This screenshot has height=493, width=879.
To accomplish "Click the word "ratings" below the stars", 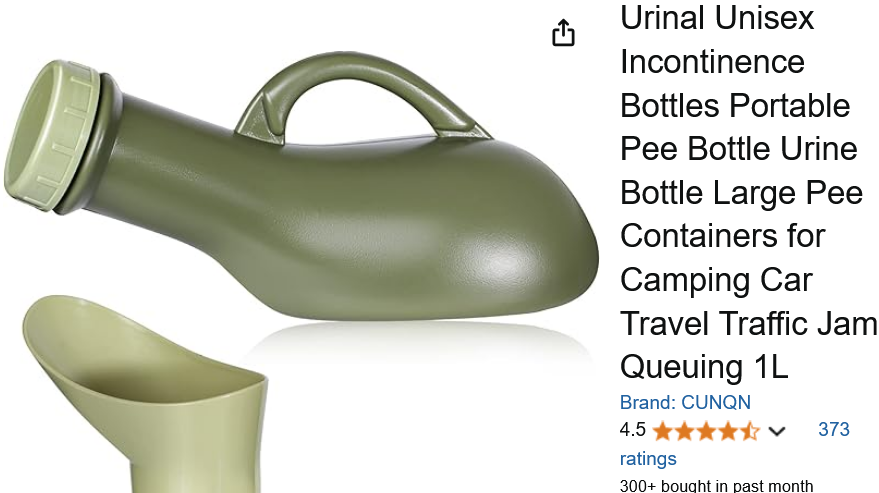I will click(648, 459).
